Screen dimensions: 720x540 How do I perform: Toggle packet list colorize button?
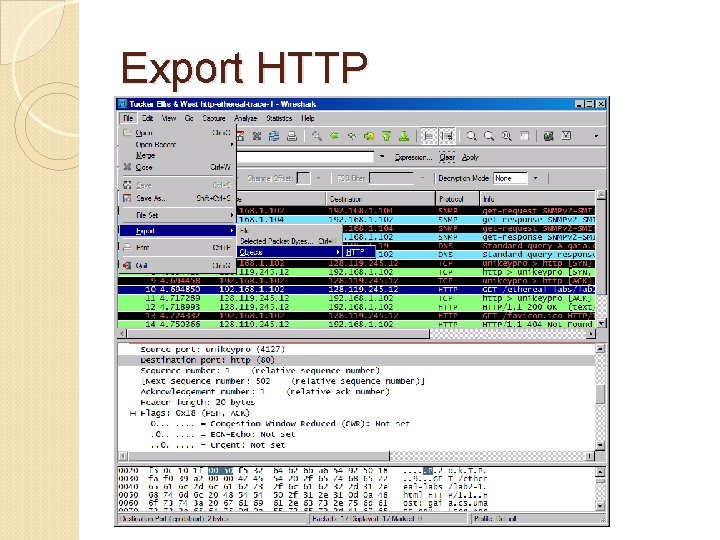pyautogui.click(x=428, y=136)
